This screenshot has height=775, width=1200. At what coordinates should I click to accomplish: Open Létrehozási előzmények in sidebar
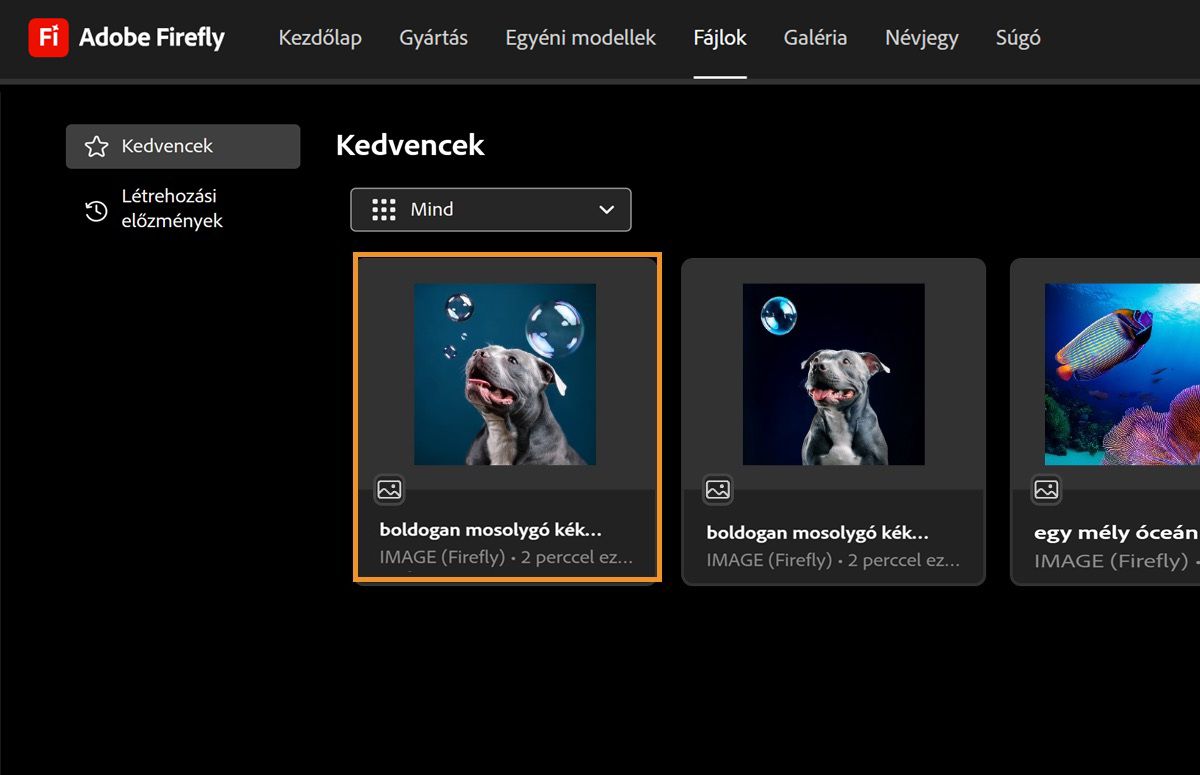[172, 209]
